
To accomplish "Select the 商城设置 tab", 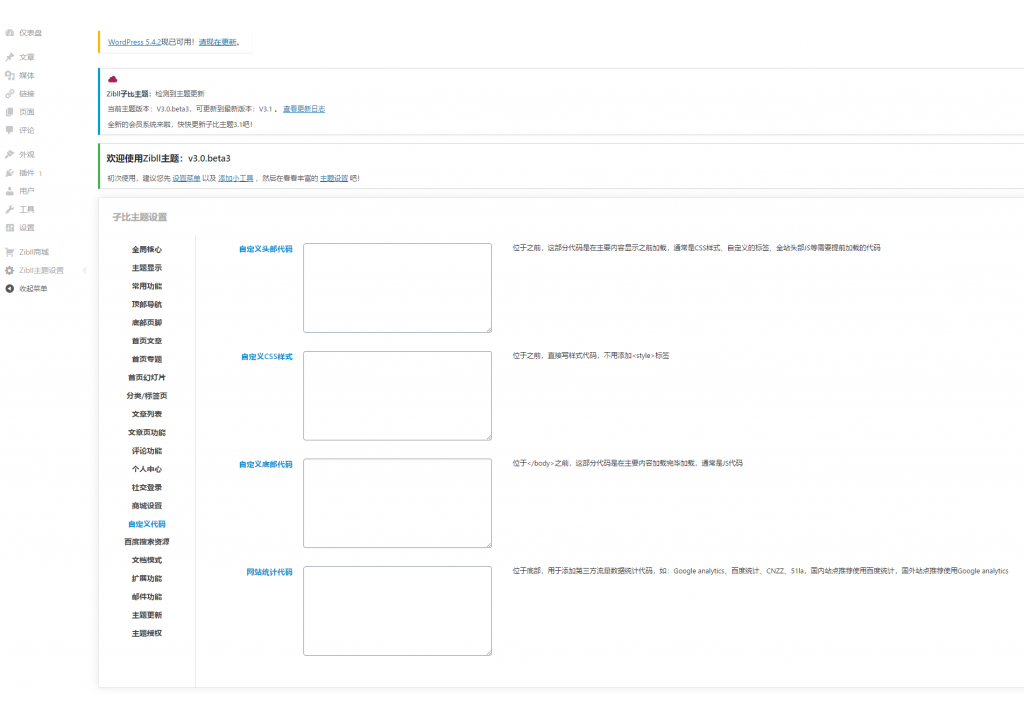I will pos(147,506).
